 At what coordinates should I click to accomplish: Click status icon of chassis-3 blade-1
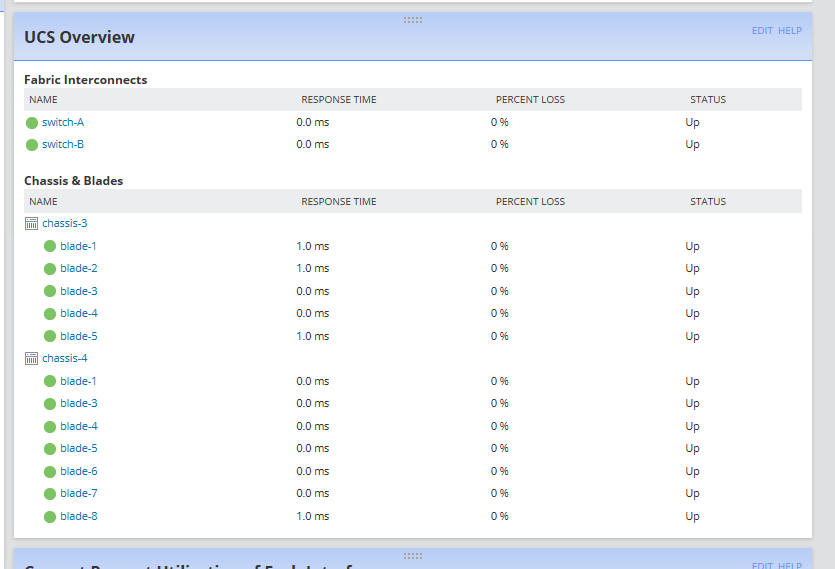50,246
